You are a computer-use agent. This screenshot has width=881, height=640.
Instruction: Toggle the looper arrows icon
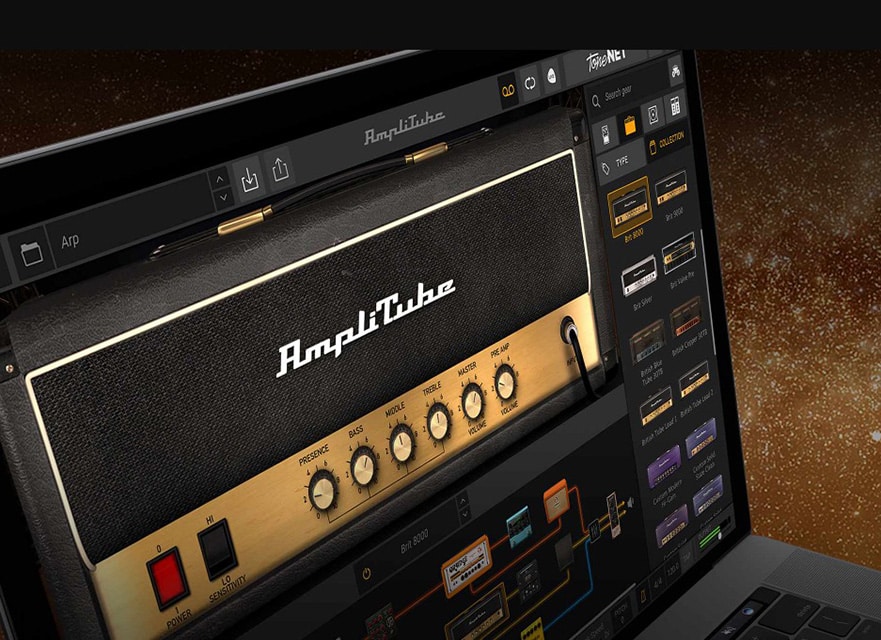coord(530,83)
